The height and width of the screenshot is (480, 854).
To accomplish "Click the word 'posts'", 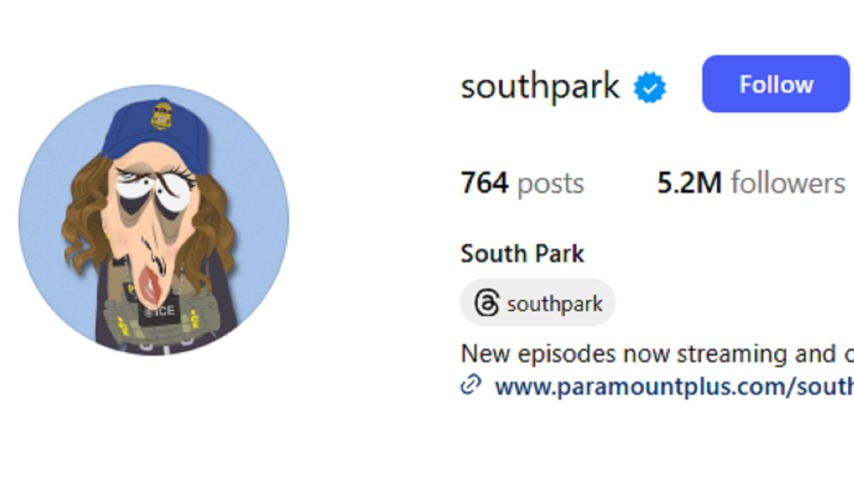I will click(x=551, y=184).
